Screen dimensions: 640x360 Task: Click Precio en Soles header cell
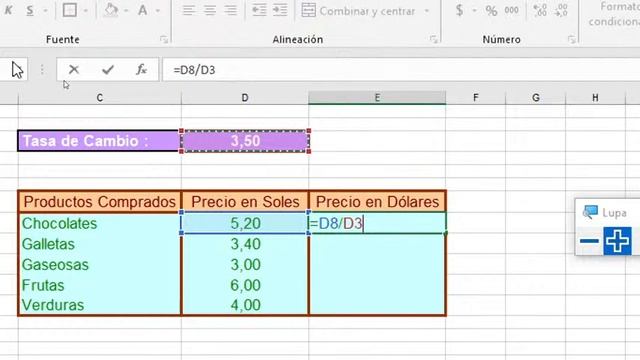(x=245, y=202)
